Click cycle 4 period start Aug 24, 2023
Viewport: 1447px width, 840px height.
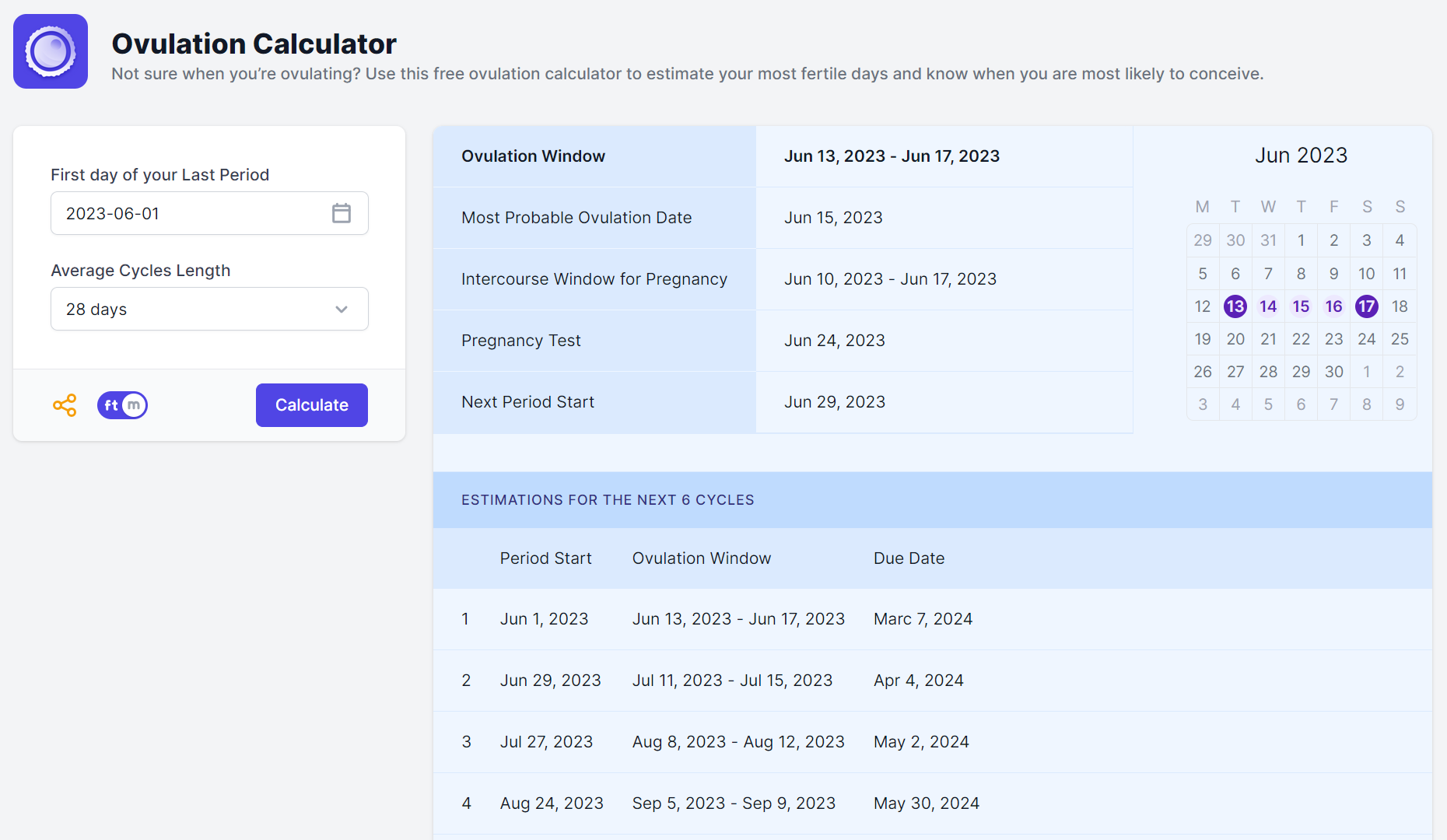552,803
